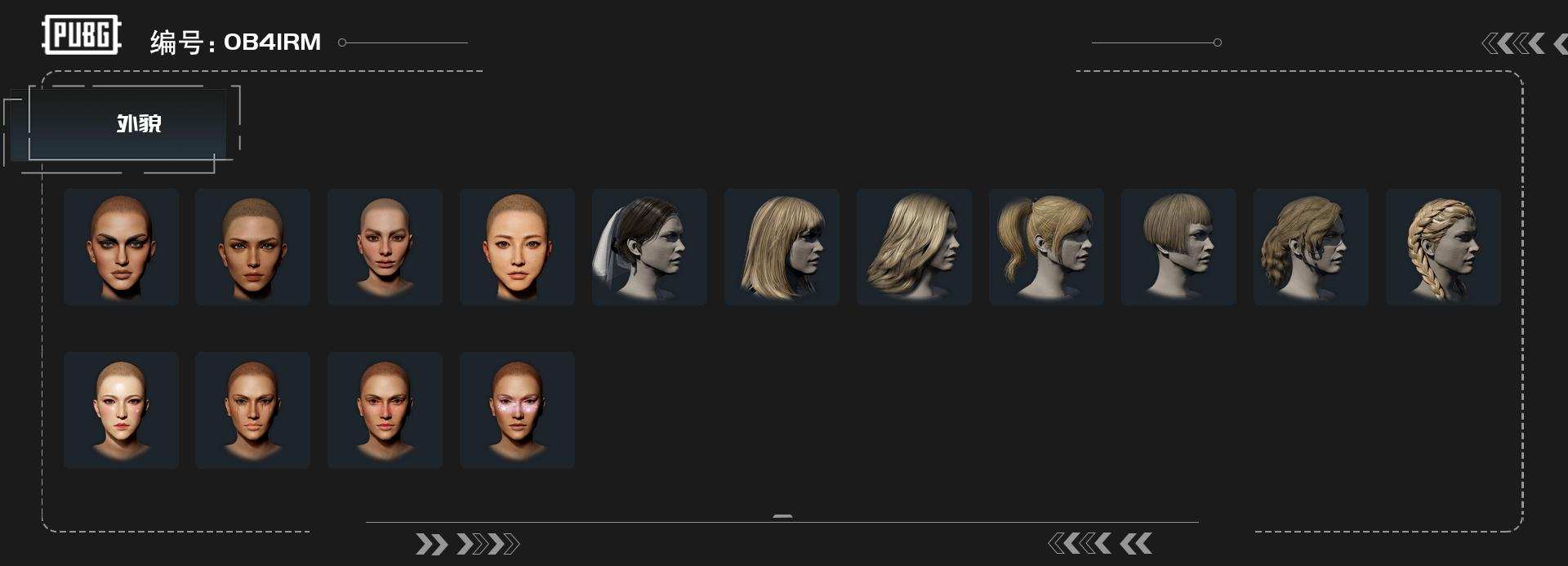Select the second face in bottom row

coord(252,410)
